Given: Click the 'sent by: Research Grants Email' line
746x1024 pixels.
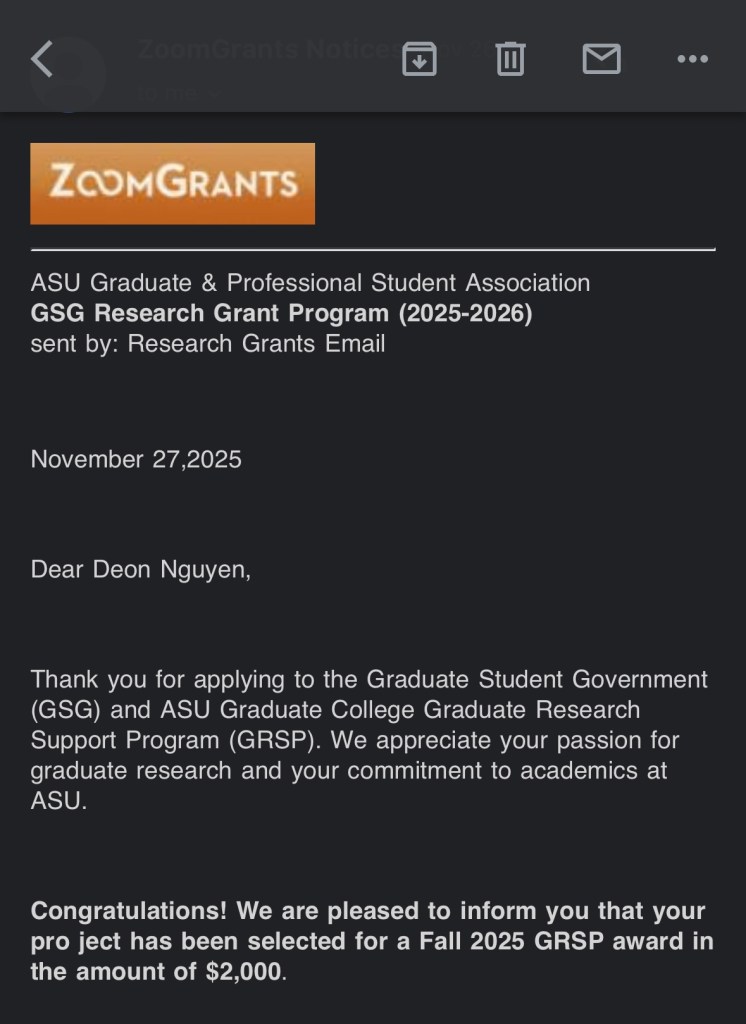Looking at the screenshot, I should point(208,344).
